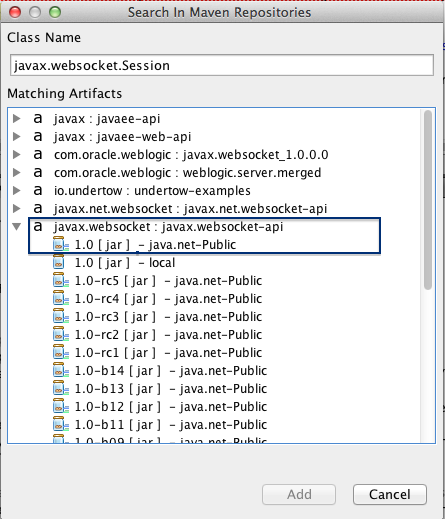The width and height of the screenshot is (445, 519).
Task: Click the jar icon for 1.0-b14 version
Action: click(x=61, y=371)
